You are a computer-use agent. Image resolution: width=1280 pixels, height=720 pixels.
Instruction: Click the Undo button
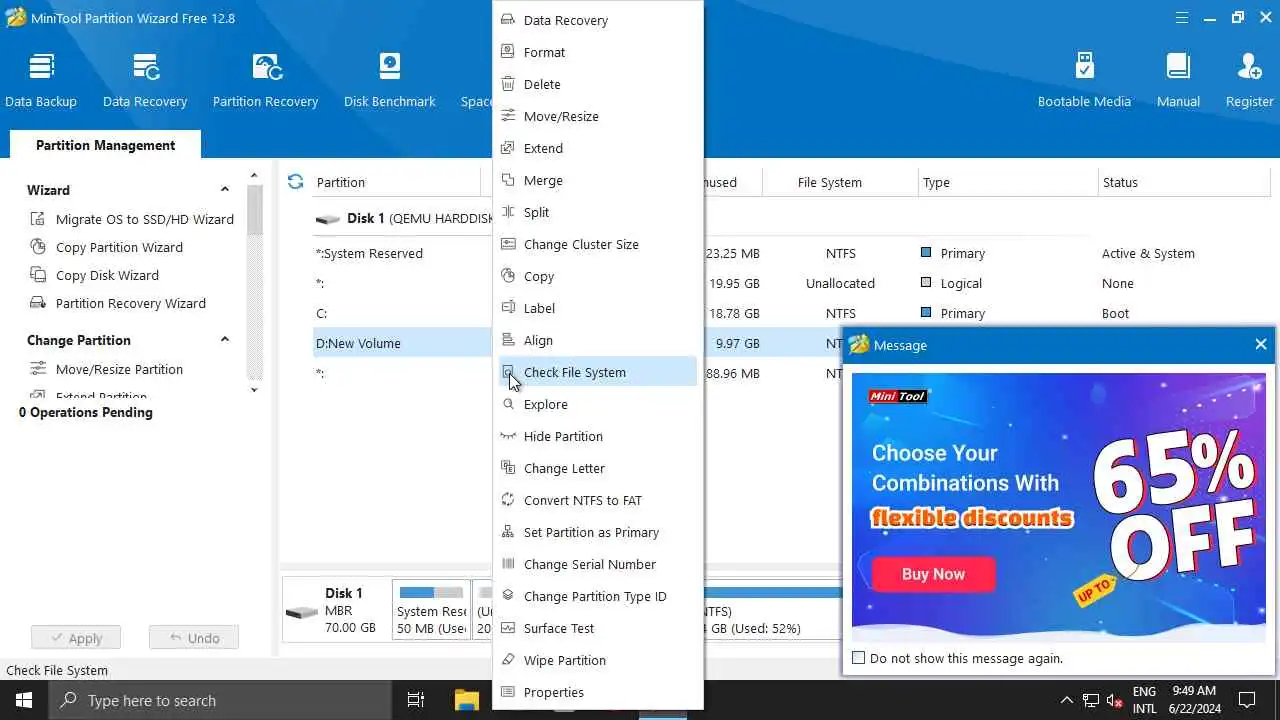194,638
